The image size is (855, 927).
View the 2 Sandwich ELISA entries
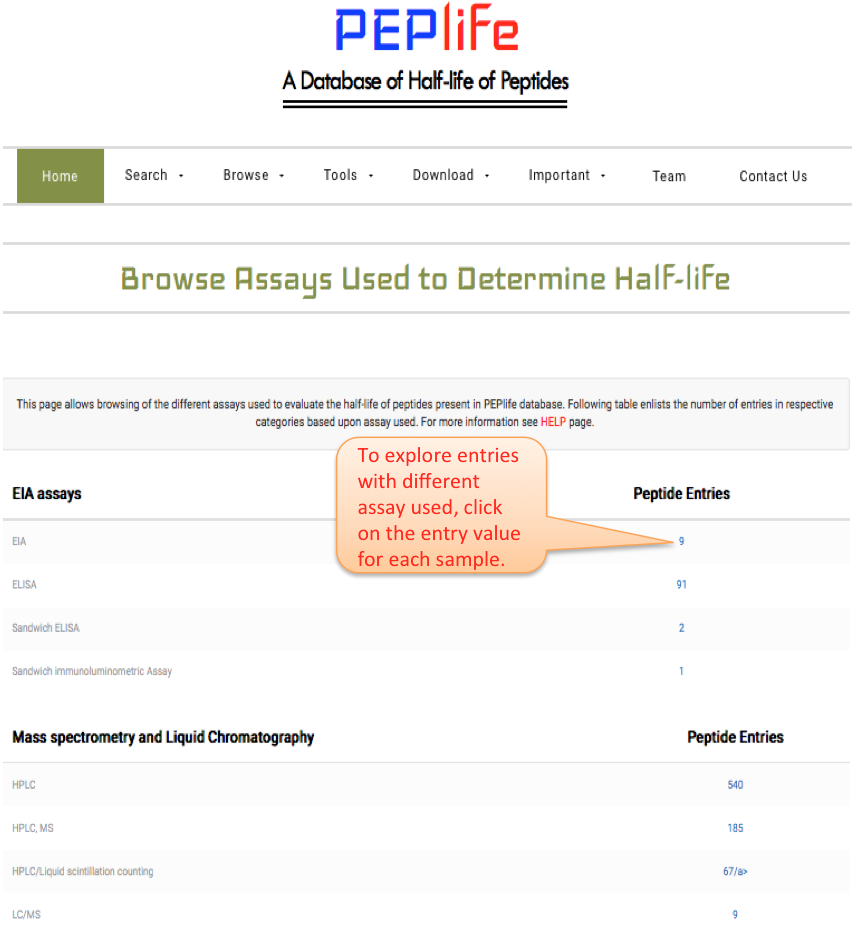(681, 628)
